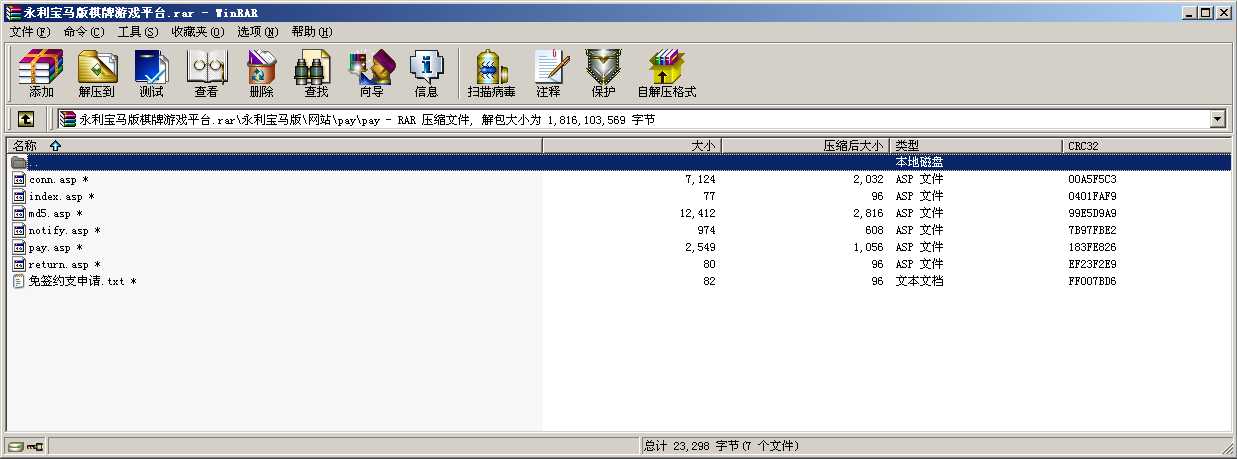Screen dimensions: 1237x459
Task: Click the index.asp file icon
Action: pos(19,196)
